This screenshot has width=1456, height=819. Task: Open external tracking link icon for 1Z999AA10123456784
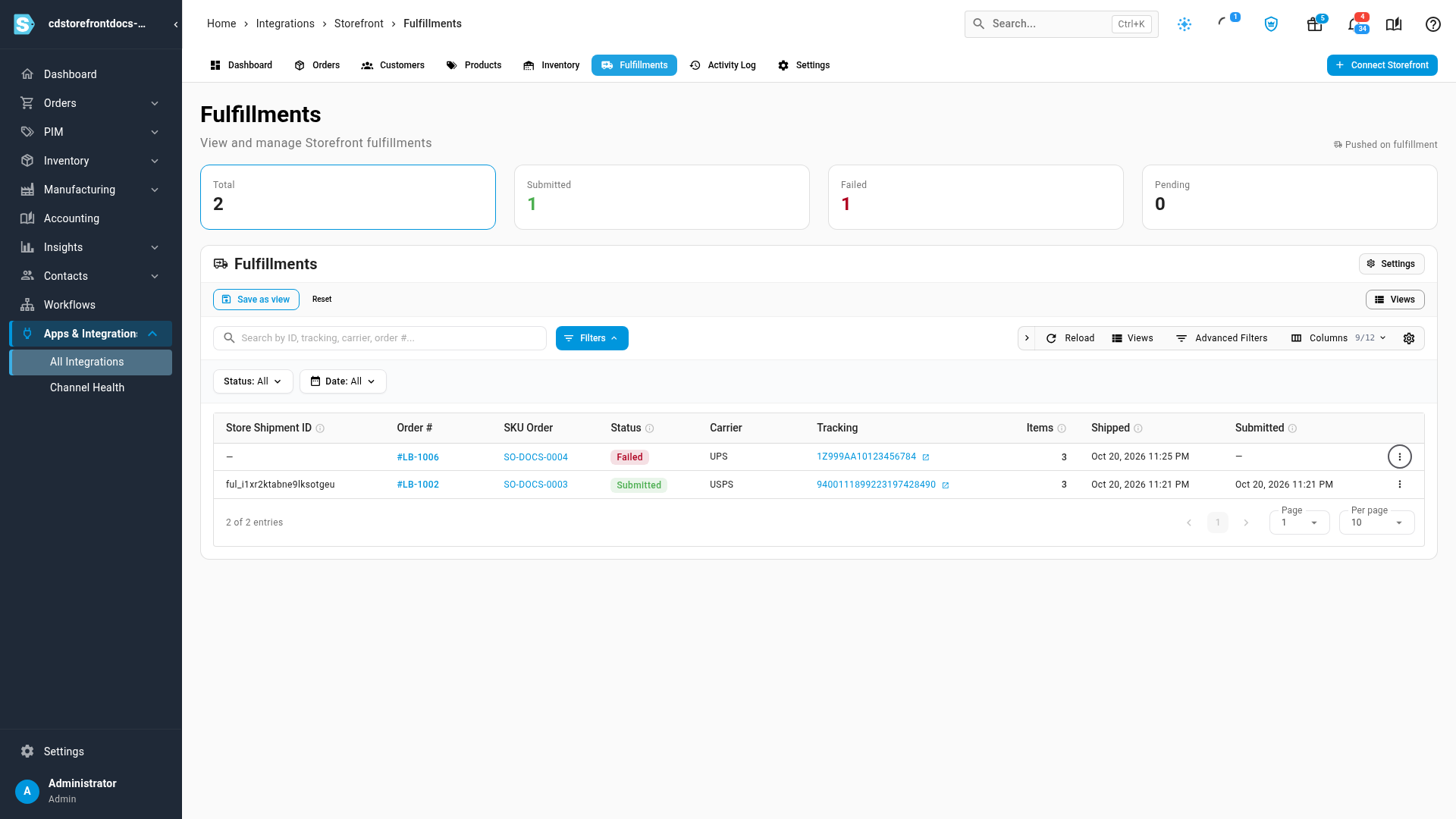tap(926, 457)
